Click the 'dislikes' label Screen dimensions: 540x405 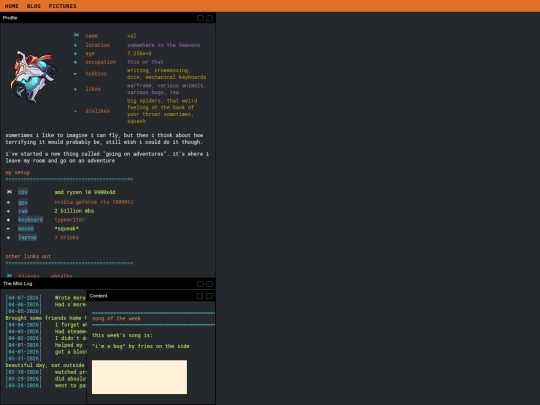(x=97, y=111)
